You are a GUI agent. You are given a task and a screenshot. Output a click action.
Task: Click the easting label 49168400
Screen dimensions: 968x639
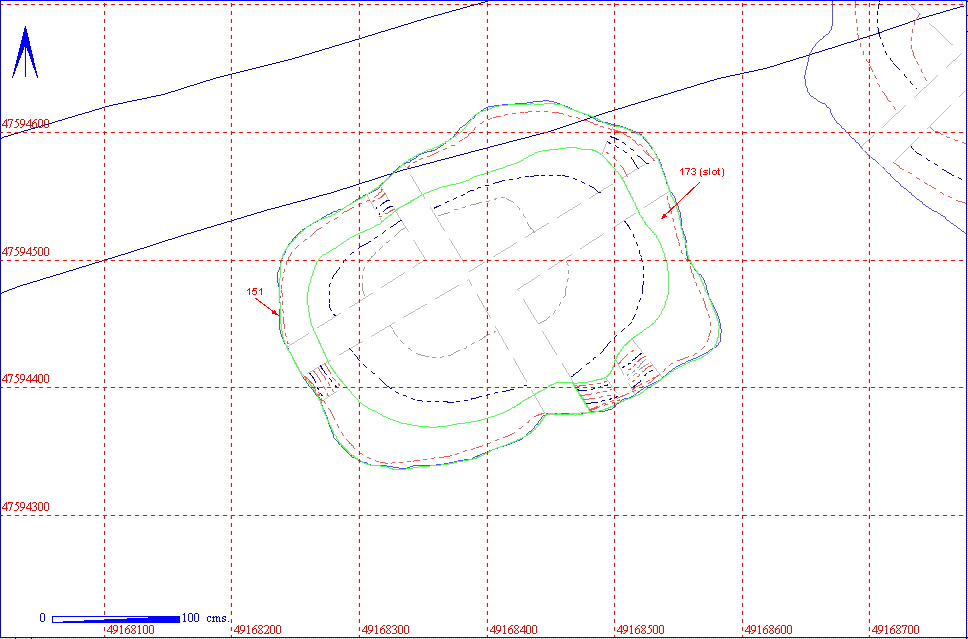tap(514, 630)
